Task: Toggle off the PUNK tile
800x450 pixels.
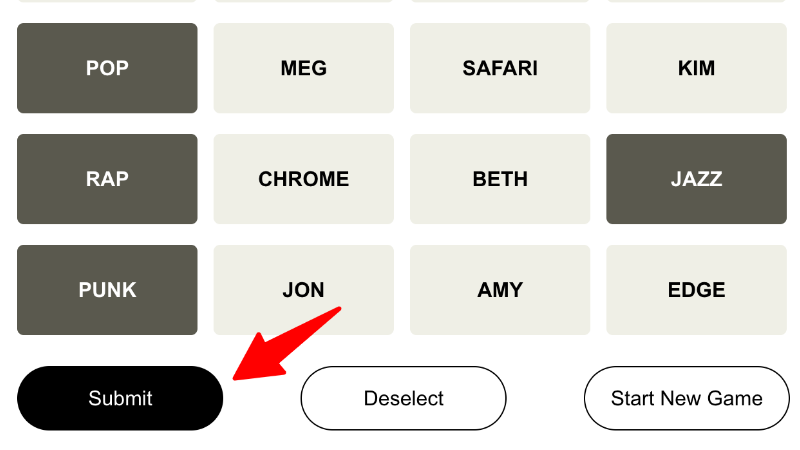Action: [107, 290]
